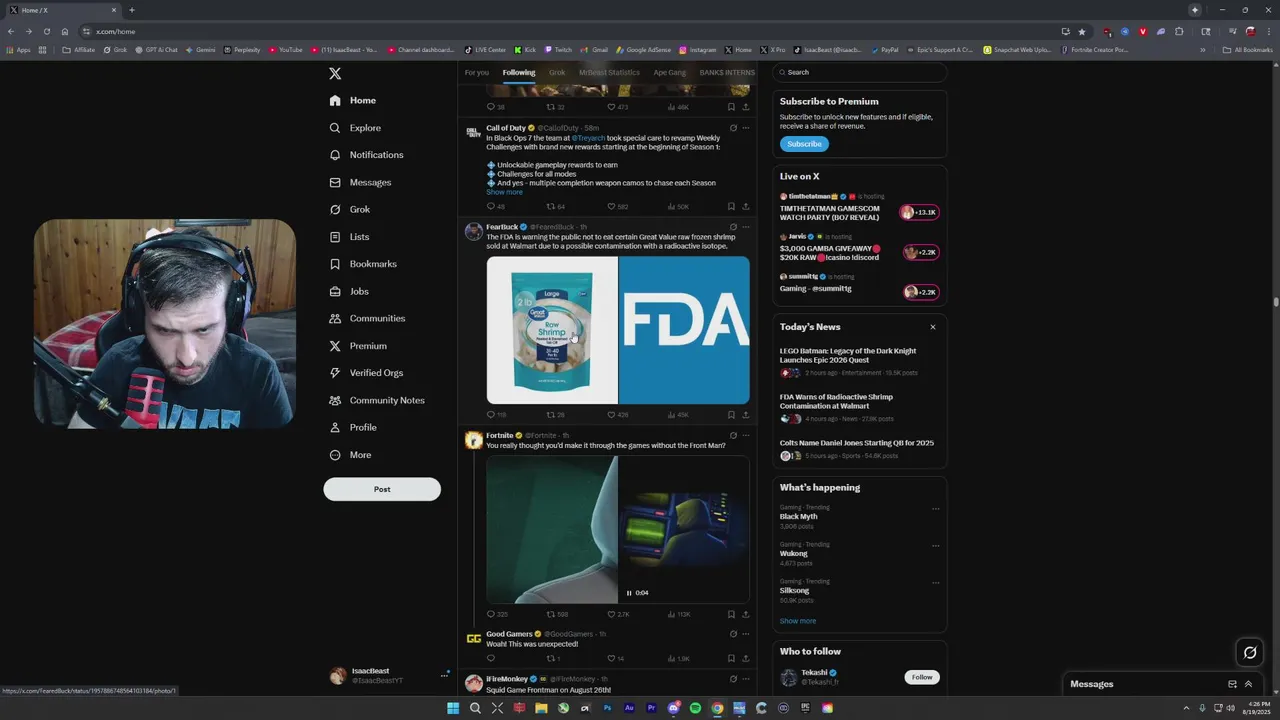This screenshot has width=1280, height=720.
Task: Click the Post button
Action: click(382, 489)
